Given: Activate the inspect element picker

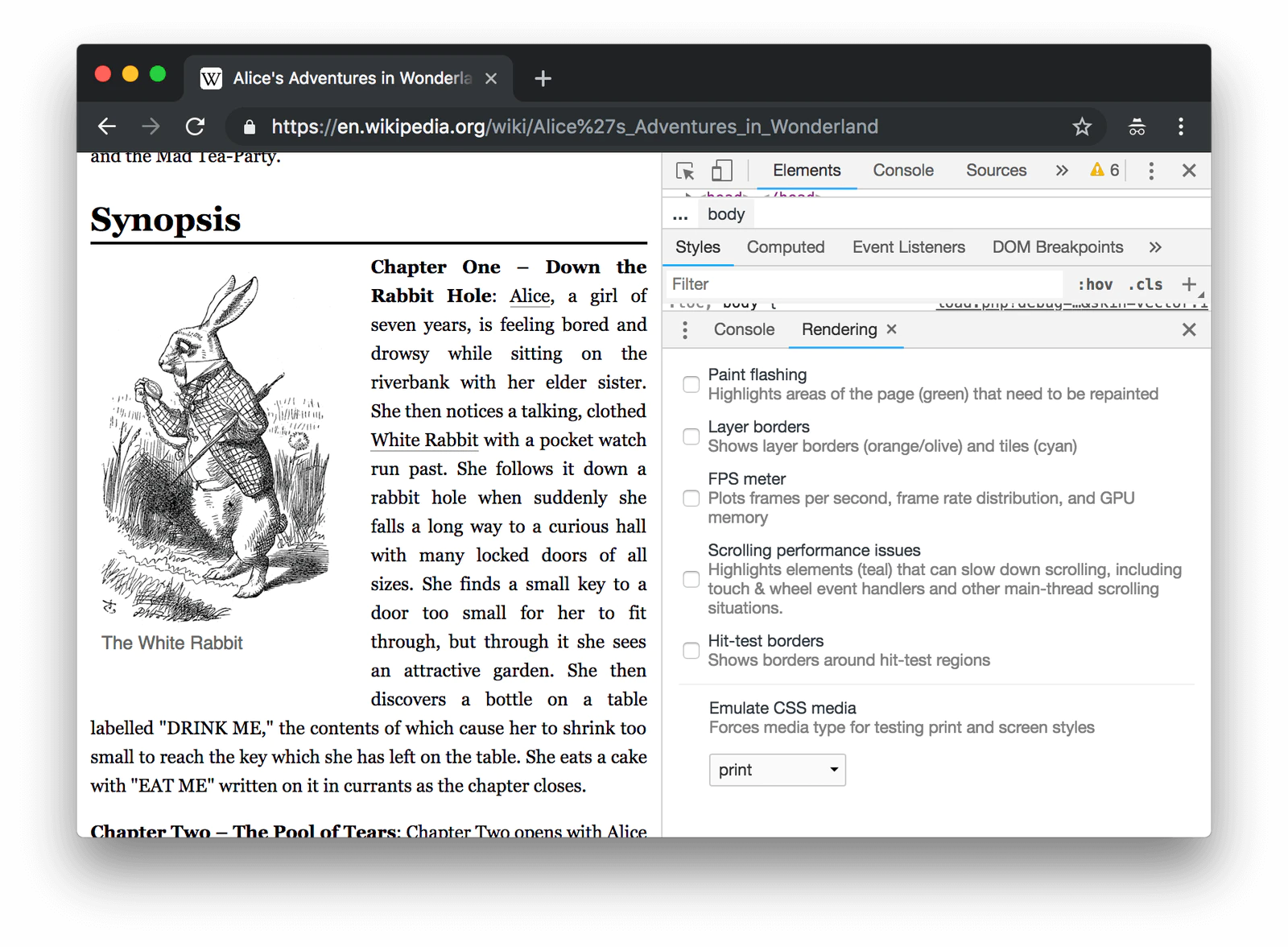Looking at the screenshot, I should coord(685,171).
